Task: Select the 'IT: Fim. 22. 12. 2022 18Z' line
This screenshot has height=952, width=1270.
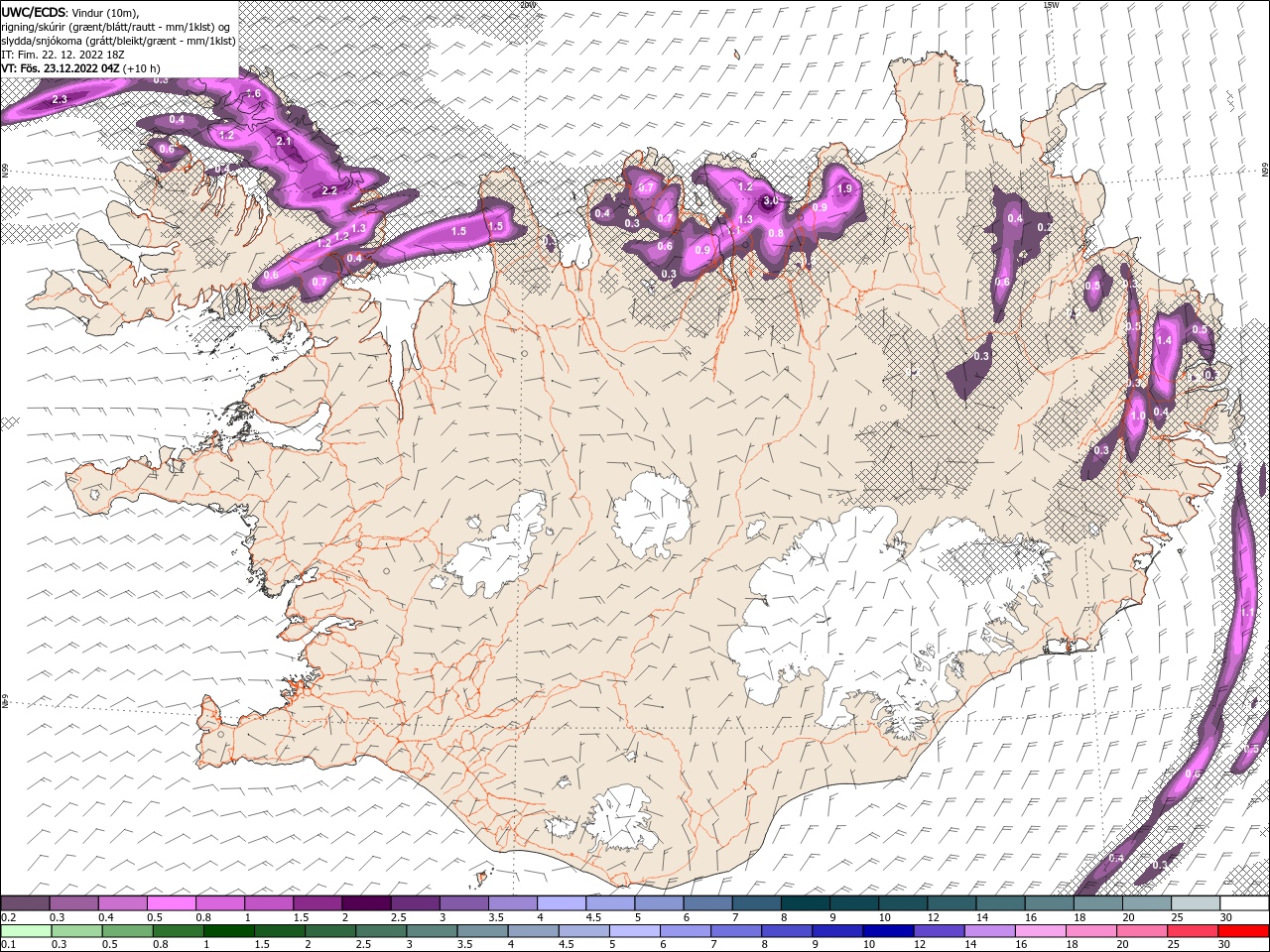Action: [x=62, y=55]
